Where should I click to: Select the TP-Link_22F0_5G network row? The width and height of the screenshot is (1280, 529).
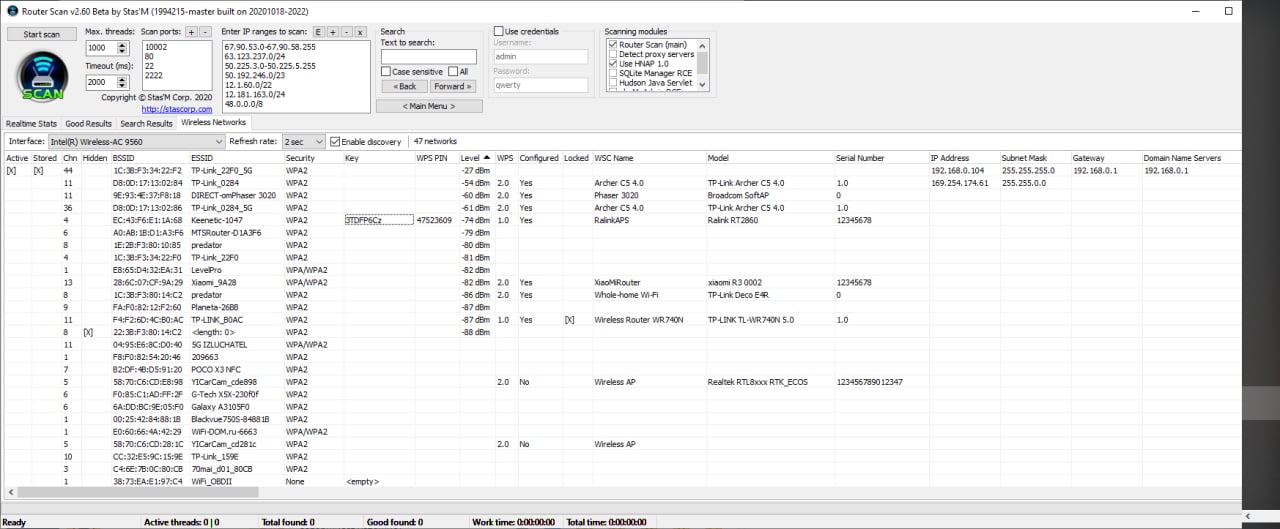[620, 171]
